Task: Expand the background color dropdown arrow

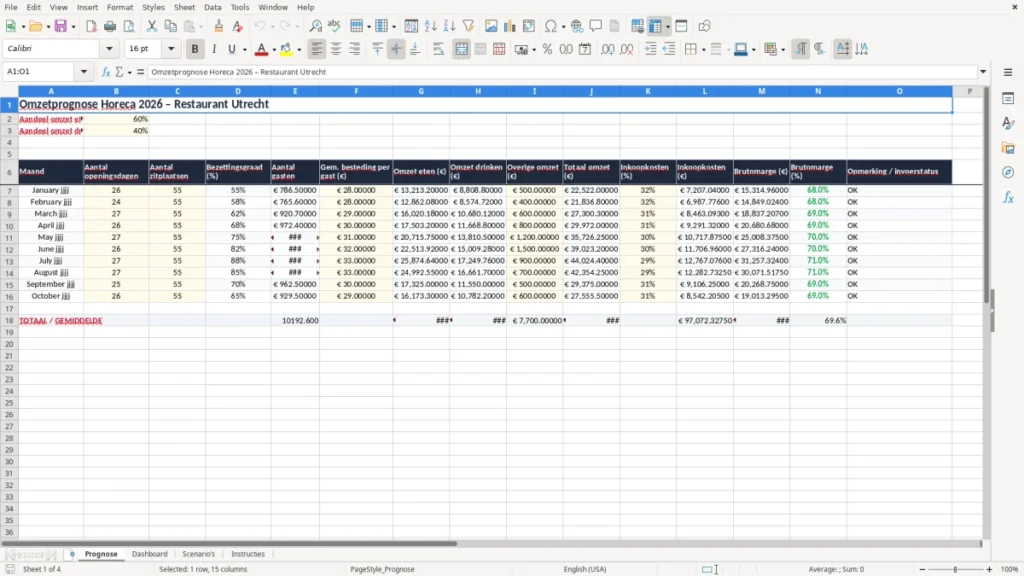Action: tap(299, 50)
